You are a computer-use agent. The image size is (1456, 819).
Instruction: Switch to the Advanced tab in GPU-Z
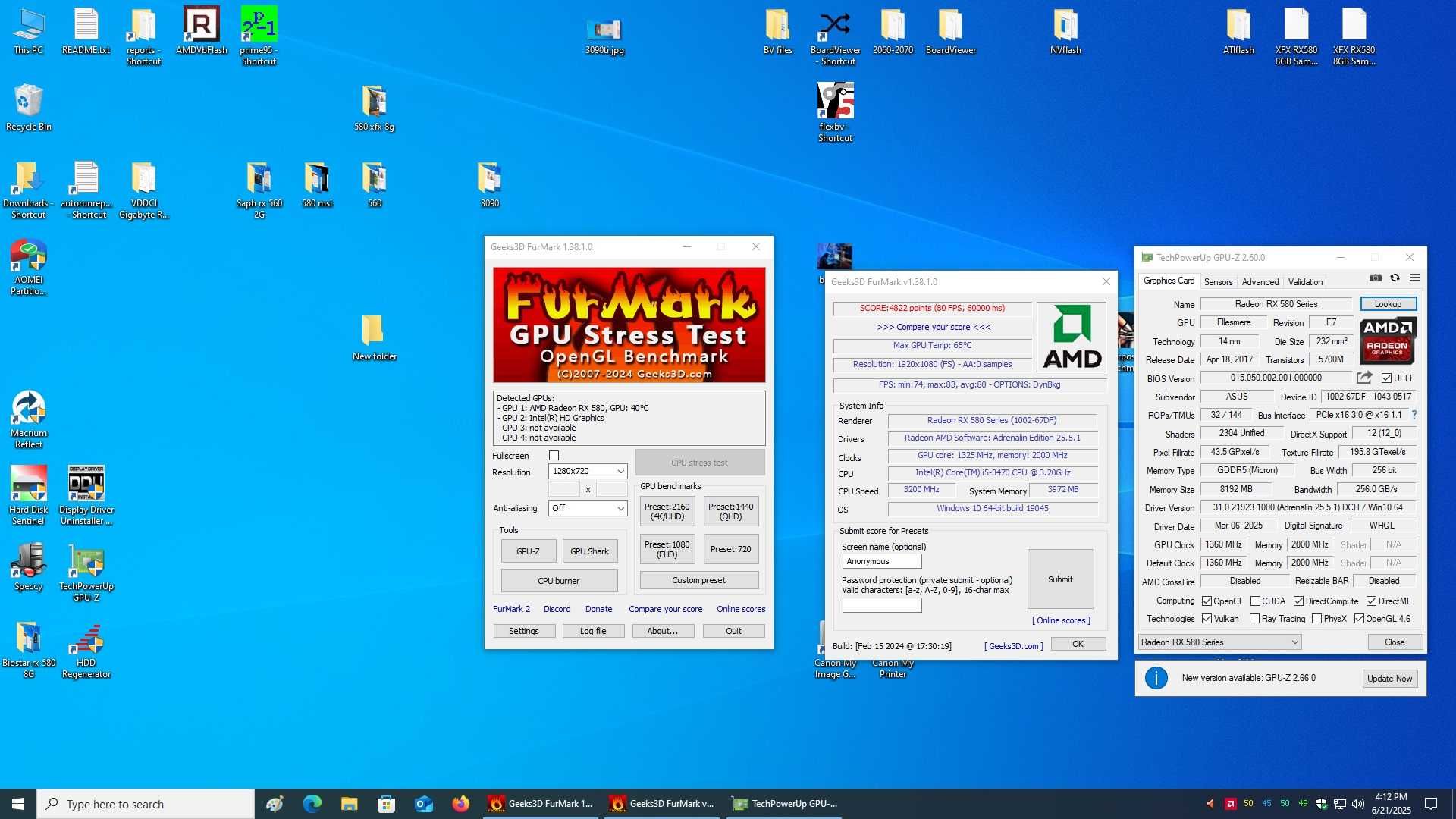tap(1260, 282)
